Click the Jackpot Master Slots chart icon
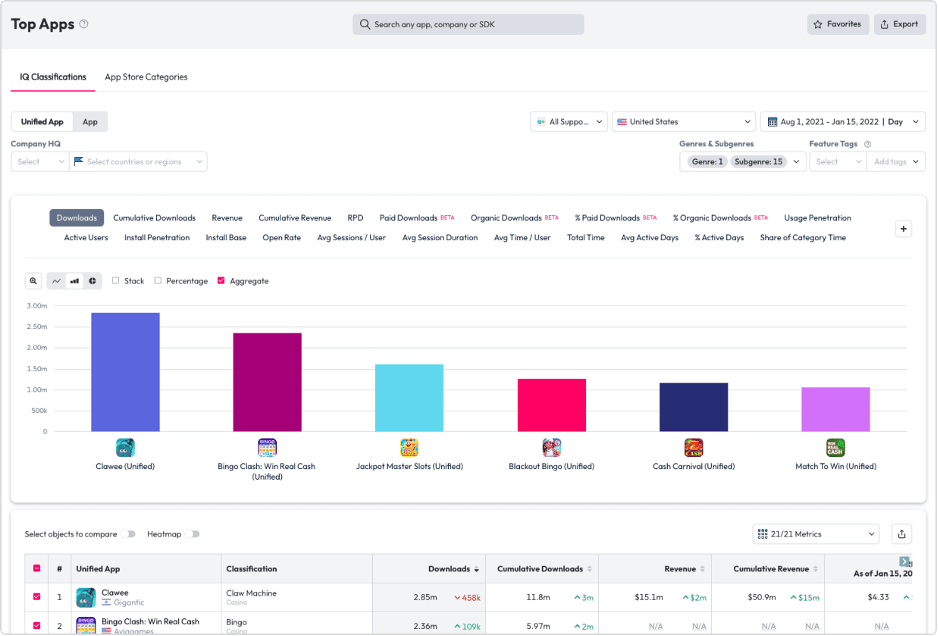This screenshot has width=938, height=636. click(x=409, y=448)
